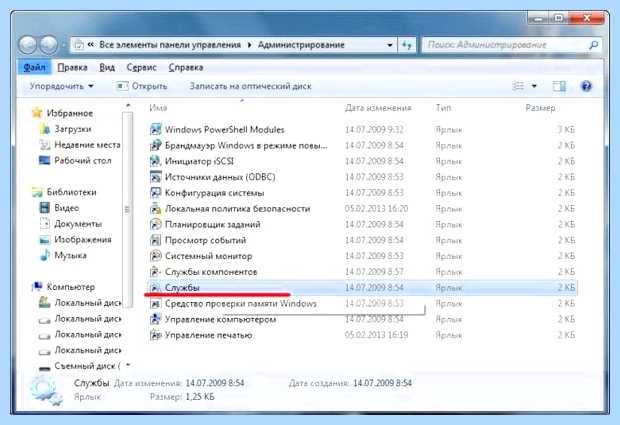Select the Windows PowerShell Modules shortcut icon

[155, 129]
